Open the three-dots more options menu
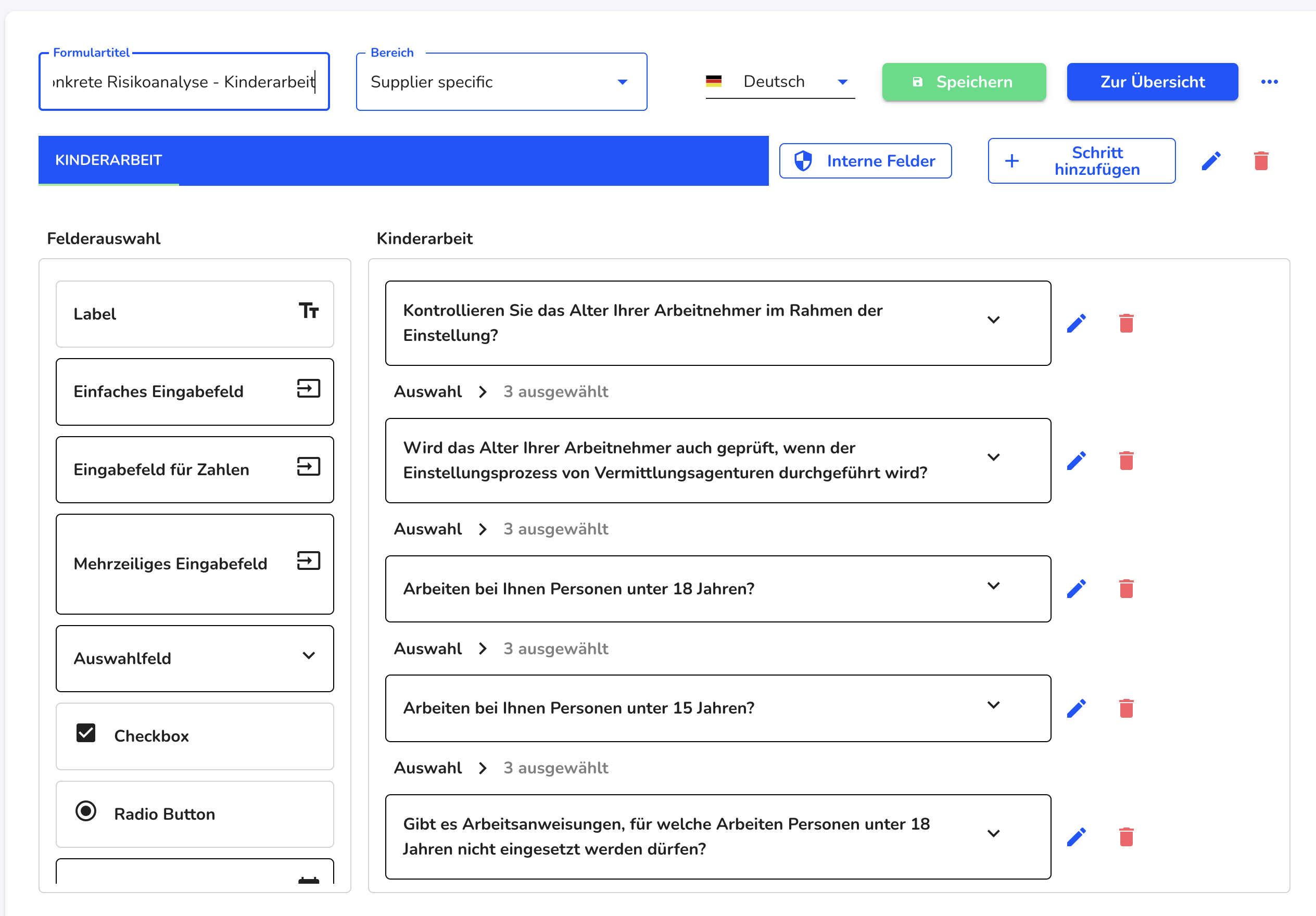Viewport: 1316px width, 916px height. [1269, 82]
